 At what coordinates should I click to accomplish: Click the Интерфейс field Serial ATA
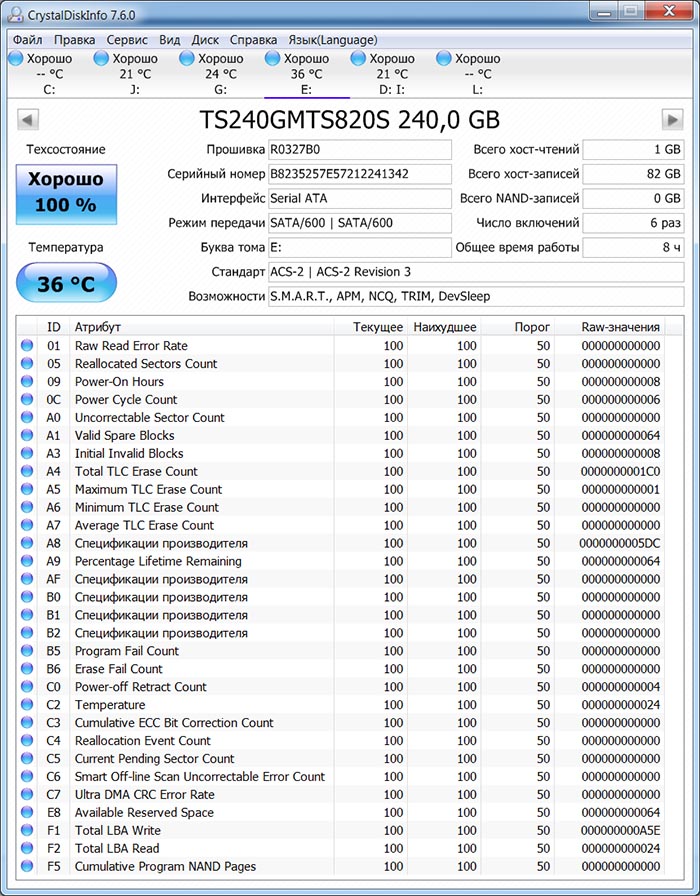point(360,198)
